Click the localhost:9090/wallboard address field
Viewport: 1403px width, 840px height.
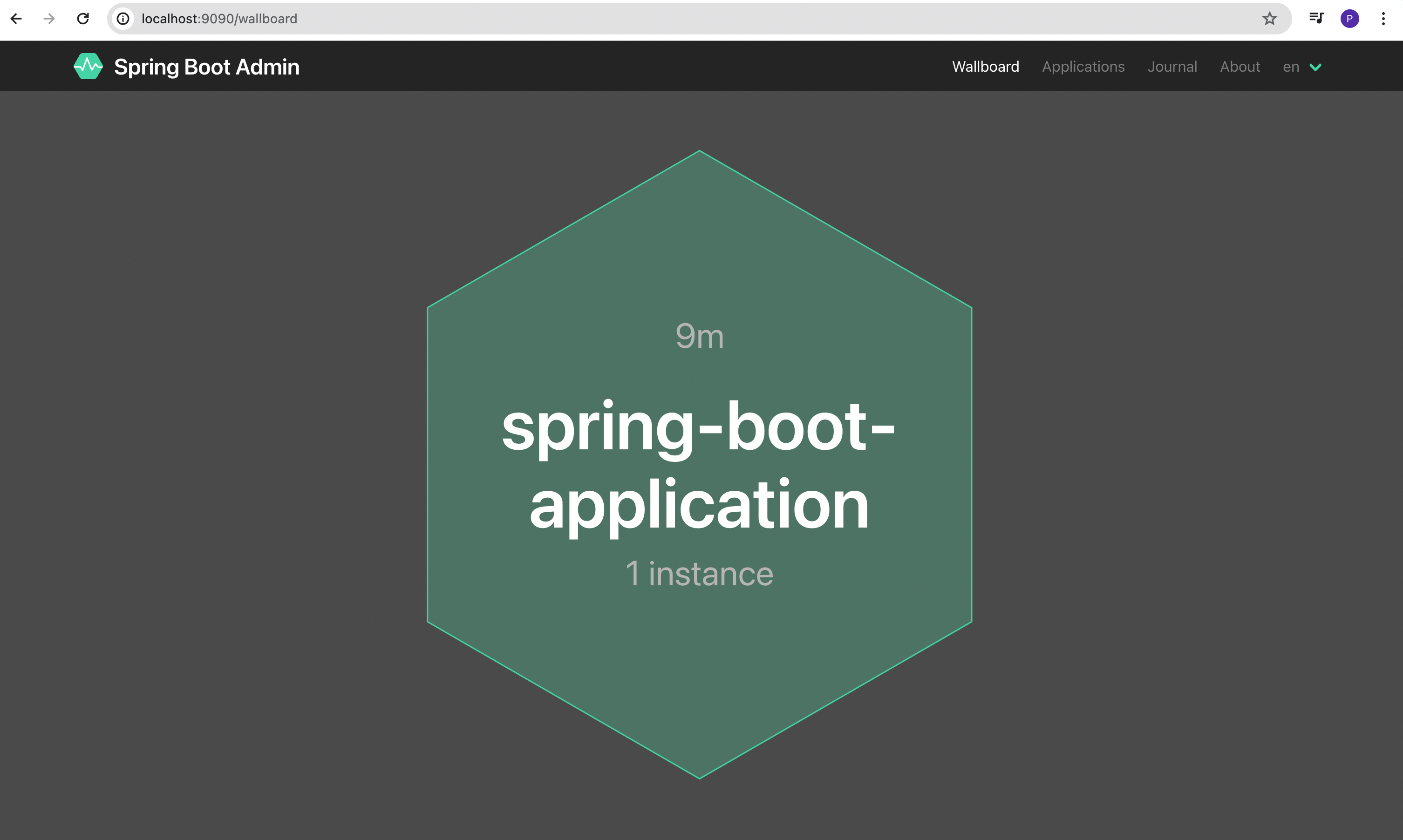680,19
